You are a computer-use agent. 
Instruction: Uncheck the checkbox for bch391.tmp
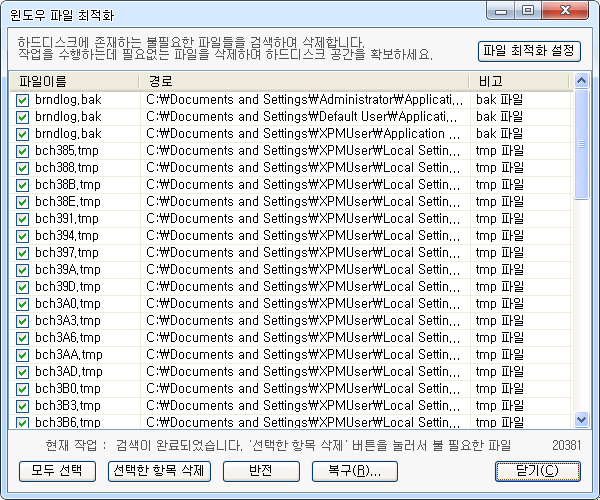tap(23, 219)
